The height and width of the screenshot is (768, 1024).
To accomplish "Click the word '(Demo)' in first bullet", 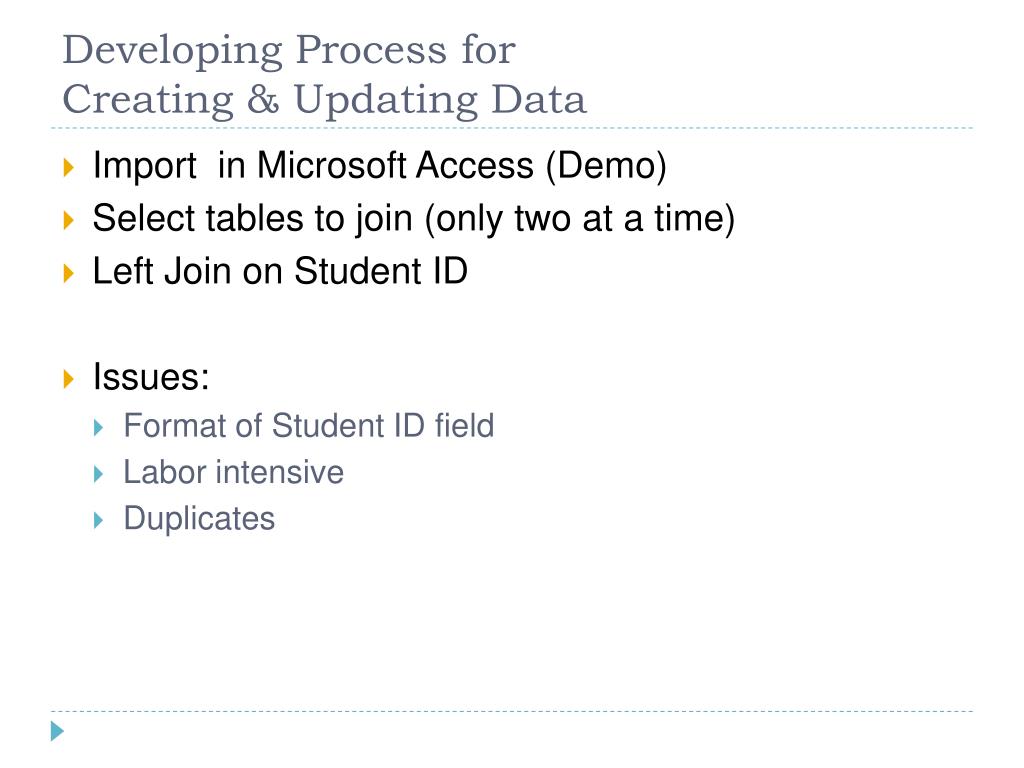I will point(606,166).
